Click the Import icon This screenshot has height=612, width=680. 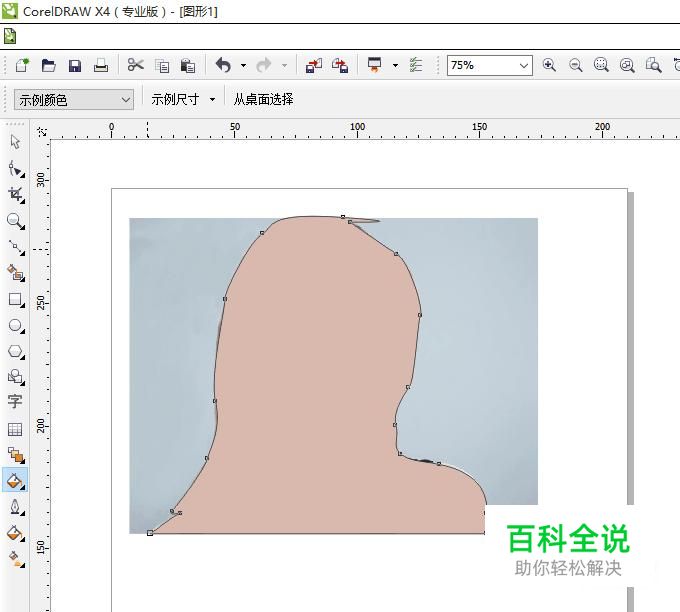point(314,65)
